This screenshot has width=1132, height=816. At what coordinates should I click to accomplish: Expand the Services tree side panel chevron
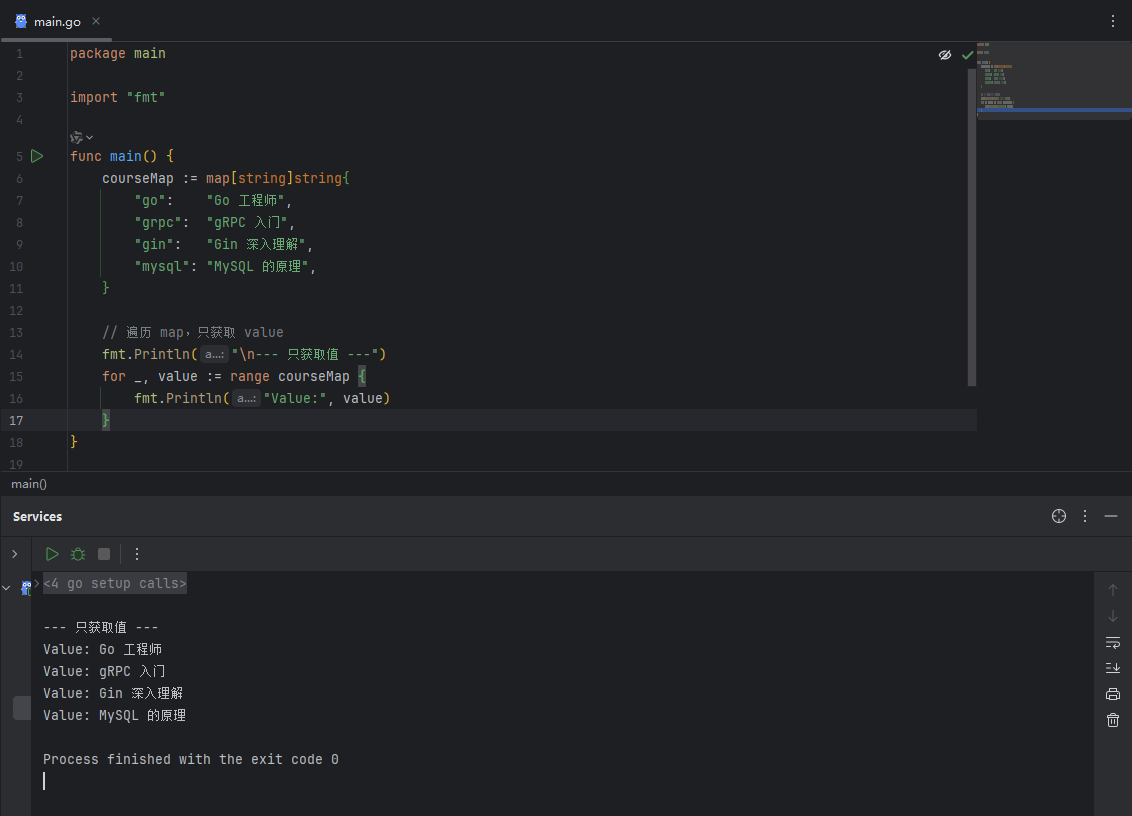point(14,554)
